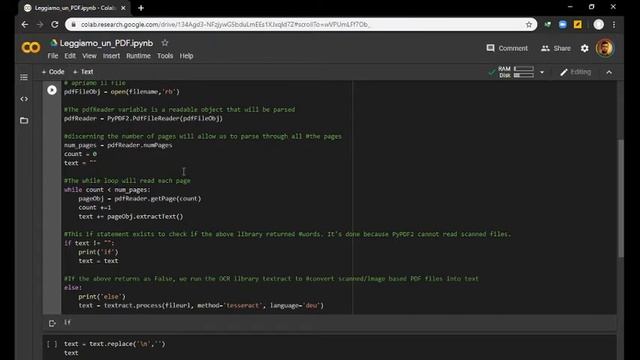The width and height of the screenshot is (640, 360).
Task: Open a new browser tab
Action: [141, 8]
